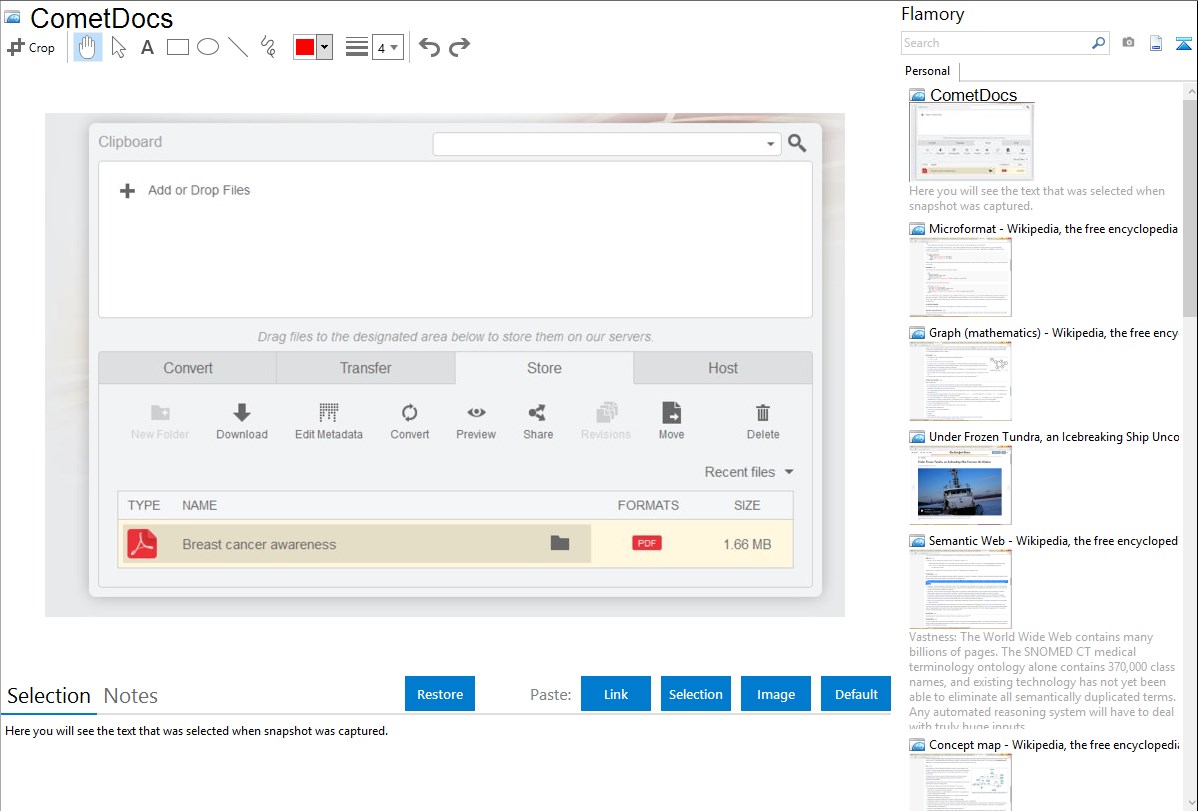The height and width of the screenshot is (811, 1198).
Task: Click the New Folder icon
Action: click(160, 413)
